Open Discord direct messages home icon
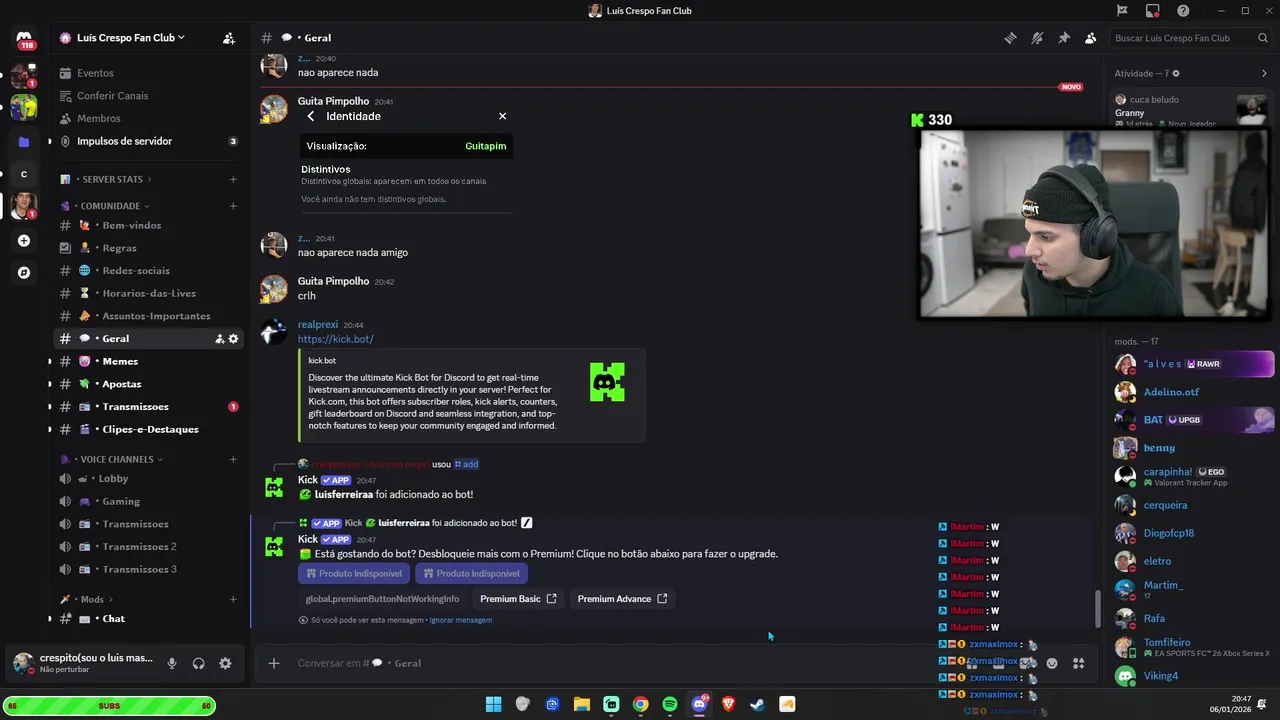This screenshot has width=1280, height=720. coord(24,38)
